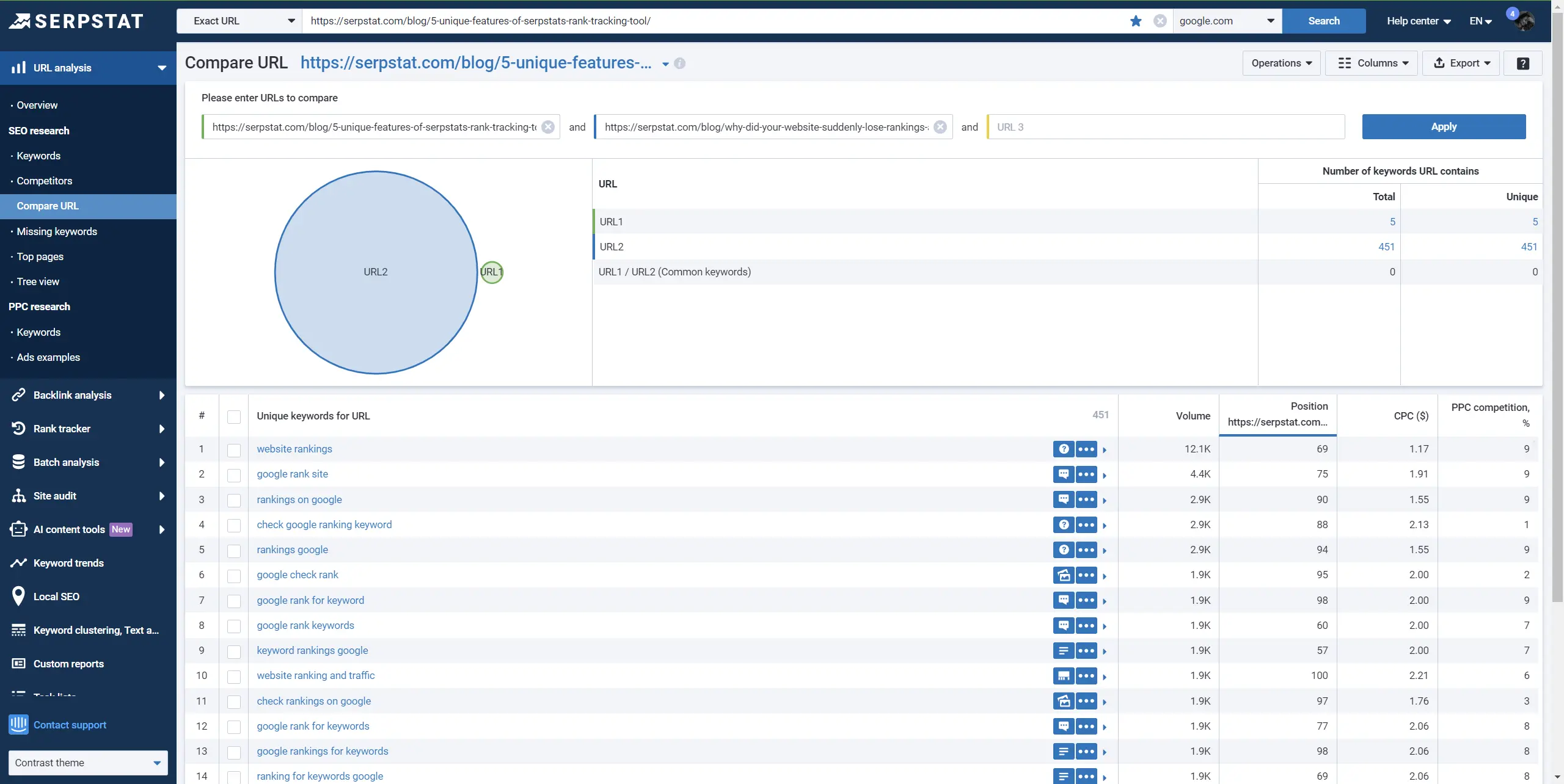
Task: Expand the Export dropdown options
Action: tap(1460, 63)
